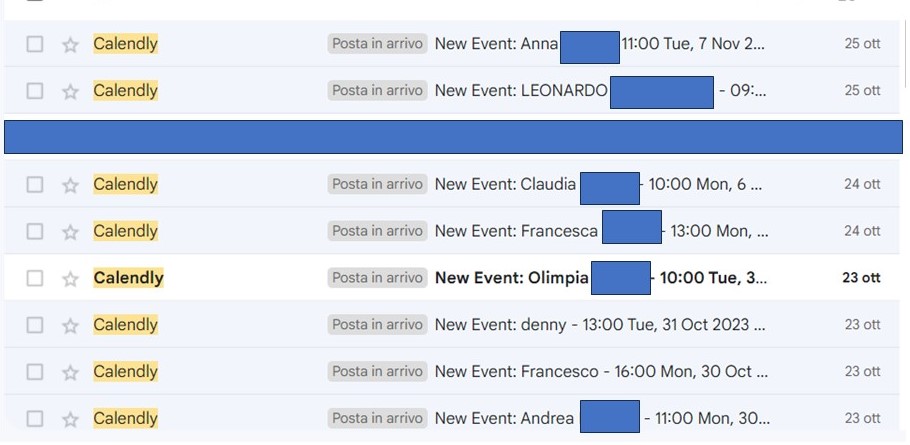
Task: Star the Francesca 13:00 event email
Action: click(70, 232)
